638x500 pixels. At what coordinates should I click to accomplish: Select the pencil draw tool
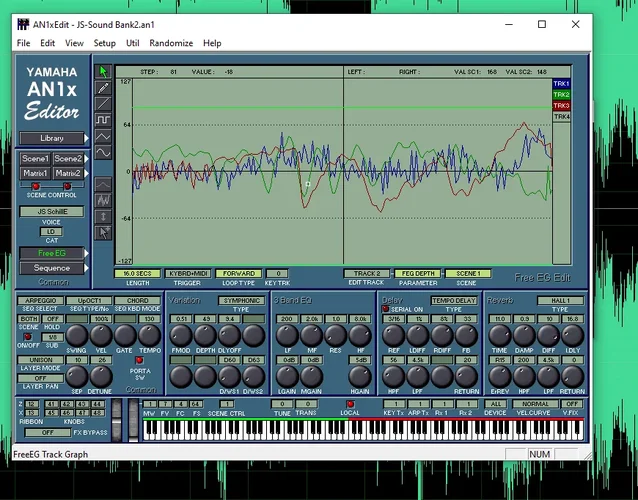coord(103,88)
